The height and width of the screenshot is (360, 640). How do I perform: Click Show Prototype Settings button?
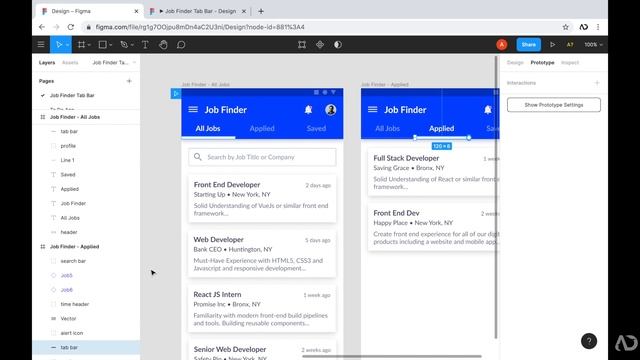coord(553,105)
